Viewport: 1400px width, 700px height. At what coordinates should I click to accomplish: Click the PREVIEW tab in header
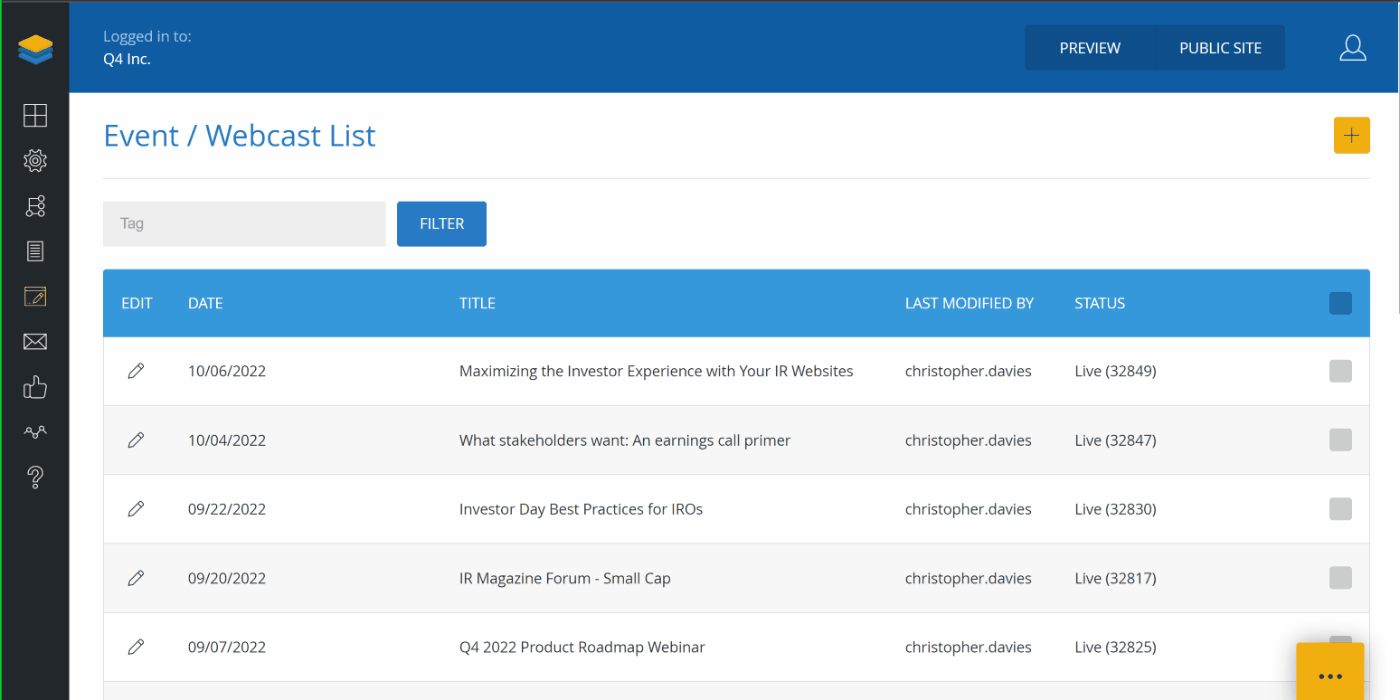(x=1089, y=48)
